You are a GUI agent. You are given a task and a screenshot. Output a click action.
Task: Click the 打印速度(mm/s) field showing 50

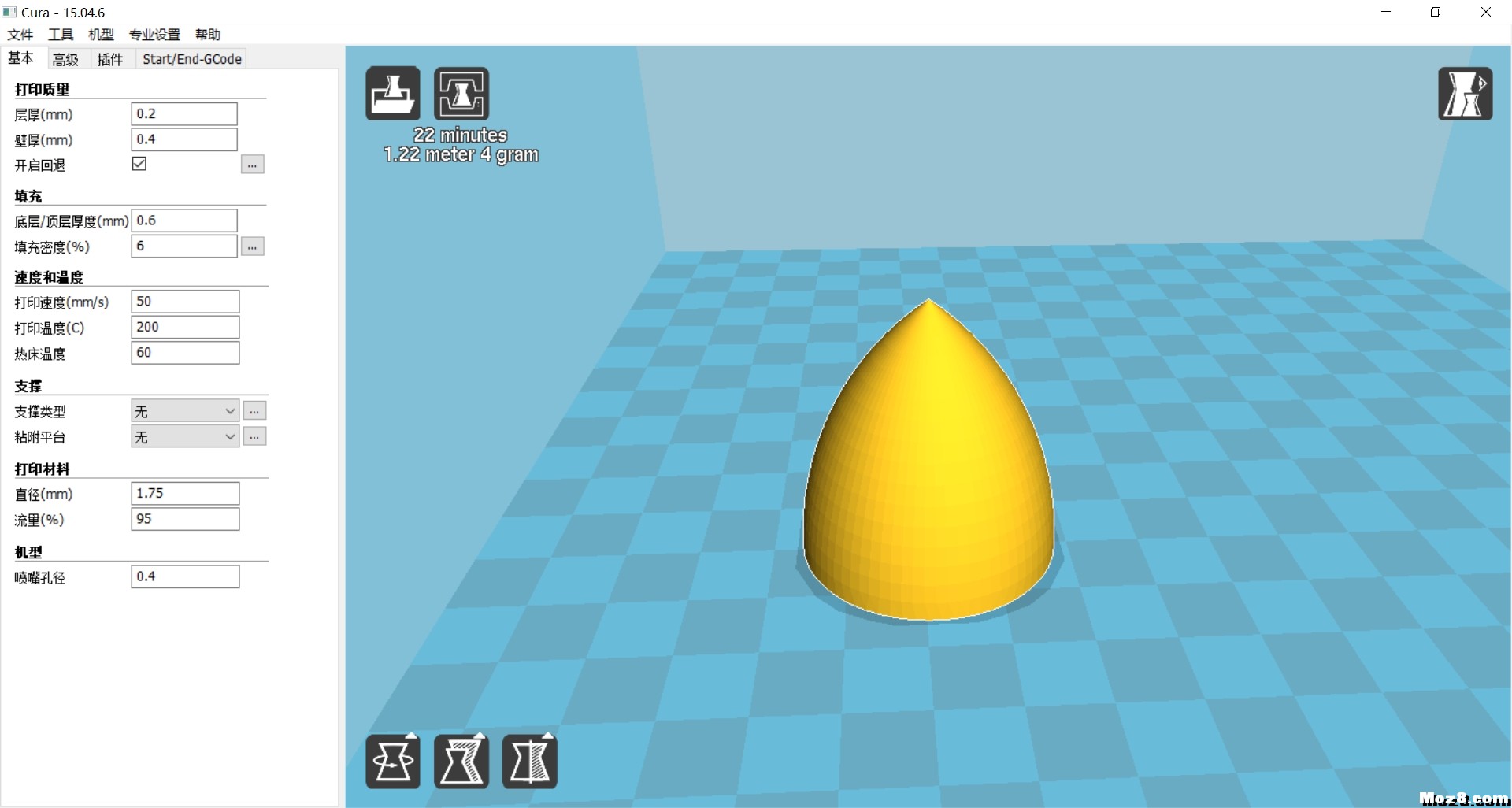pos(185,302)
